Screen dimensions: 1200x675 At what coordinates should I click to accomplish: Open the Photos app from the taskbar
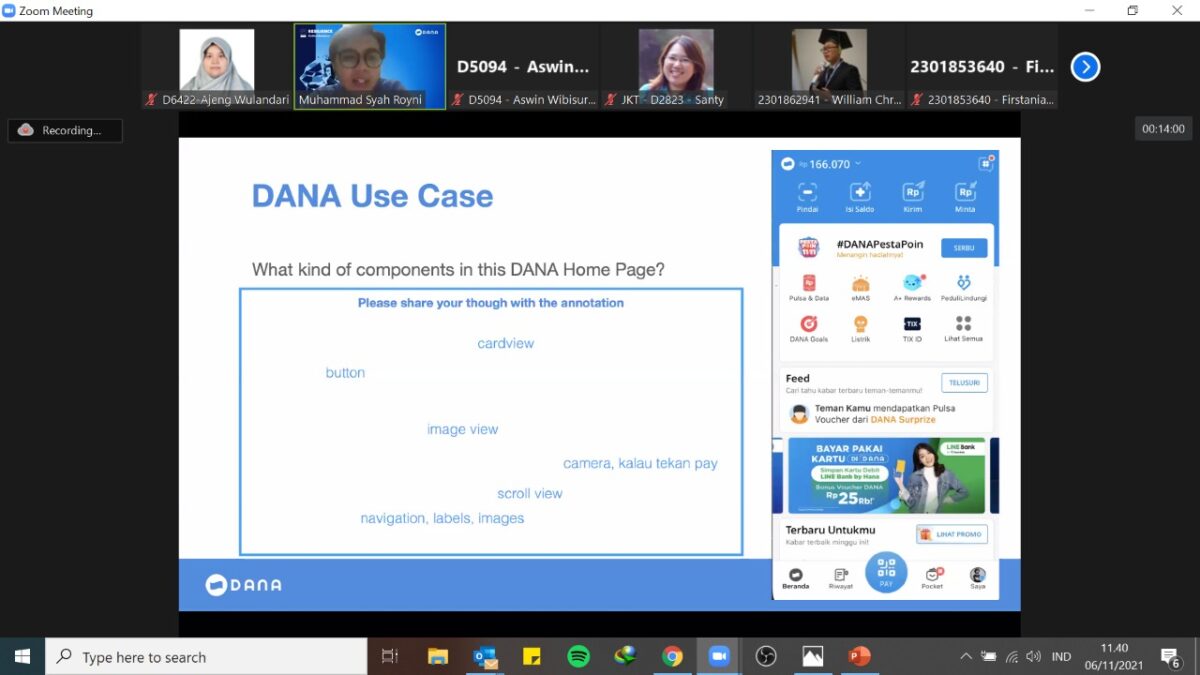(813, 656)
